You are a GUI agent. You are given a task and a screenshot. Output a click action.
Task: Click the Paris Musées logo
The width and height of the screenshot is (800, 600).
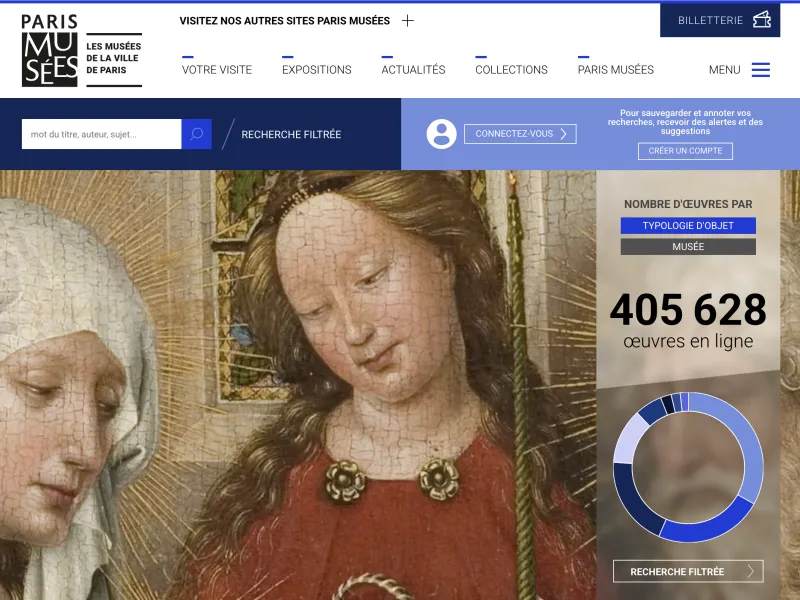50,50
